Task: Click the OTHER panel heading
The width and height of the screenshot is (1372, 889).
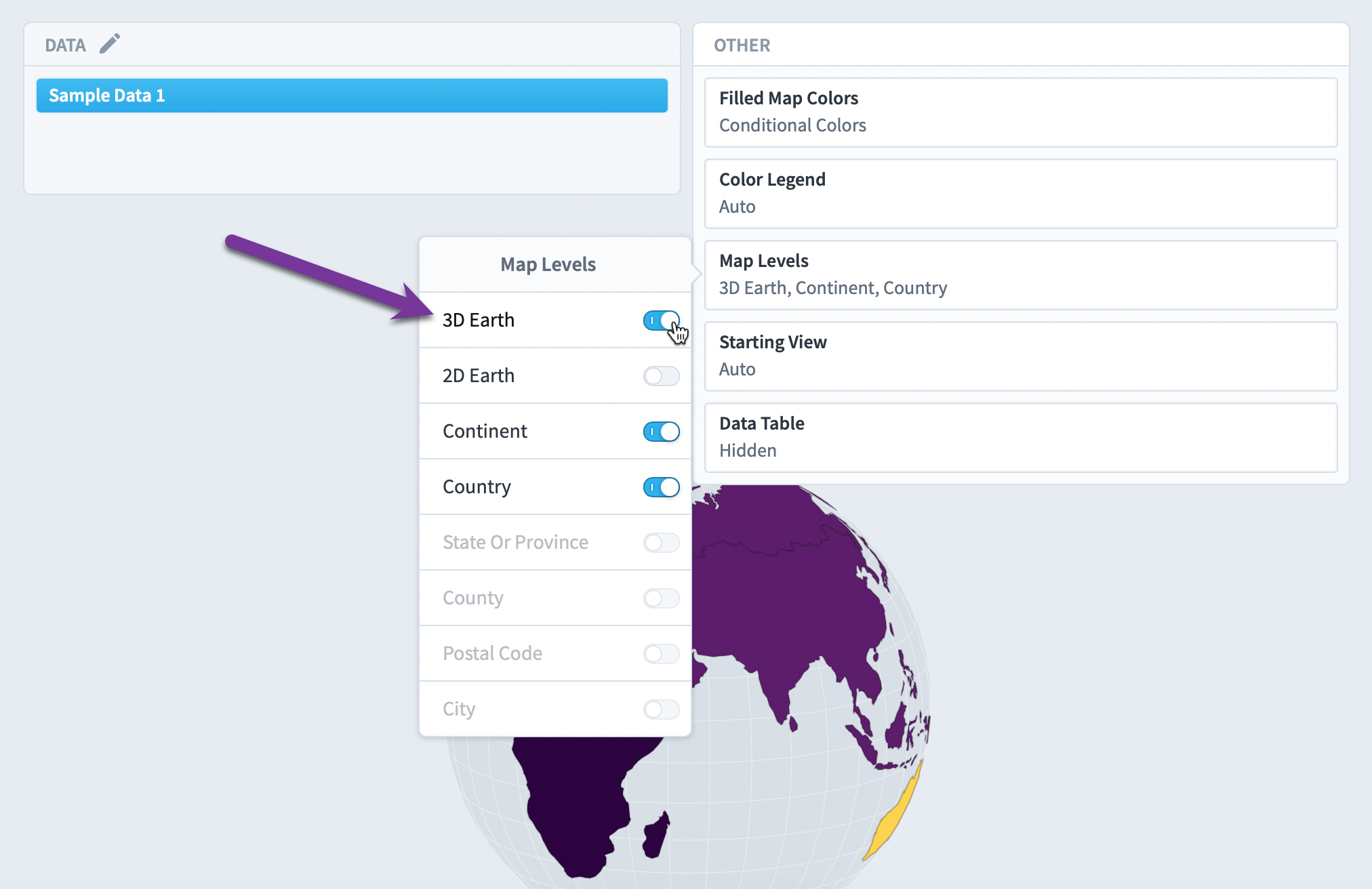Action: [742, 45]
